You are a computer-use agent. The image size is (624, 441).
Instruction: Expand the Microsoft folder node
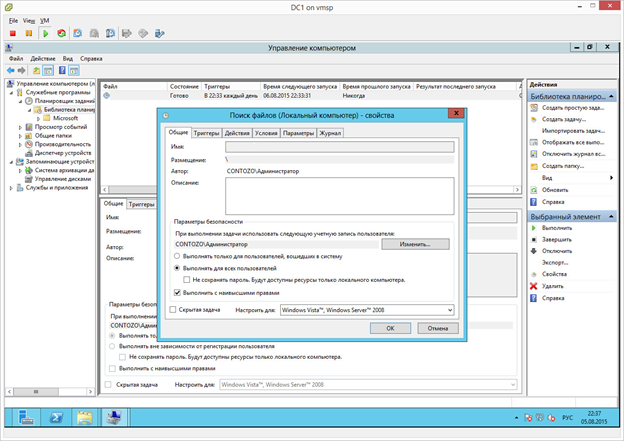point(39,119)
